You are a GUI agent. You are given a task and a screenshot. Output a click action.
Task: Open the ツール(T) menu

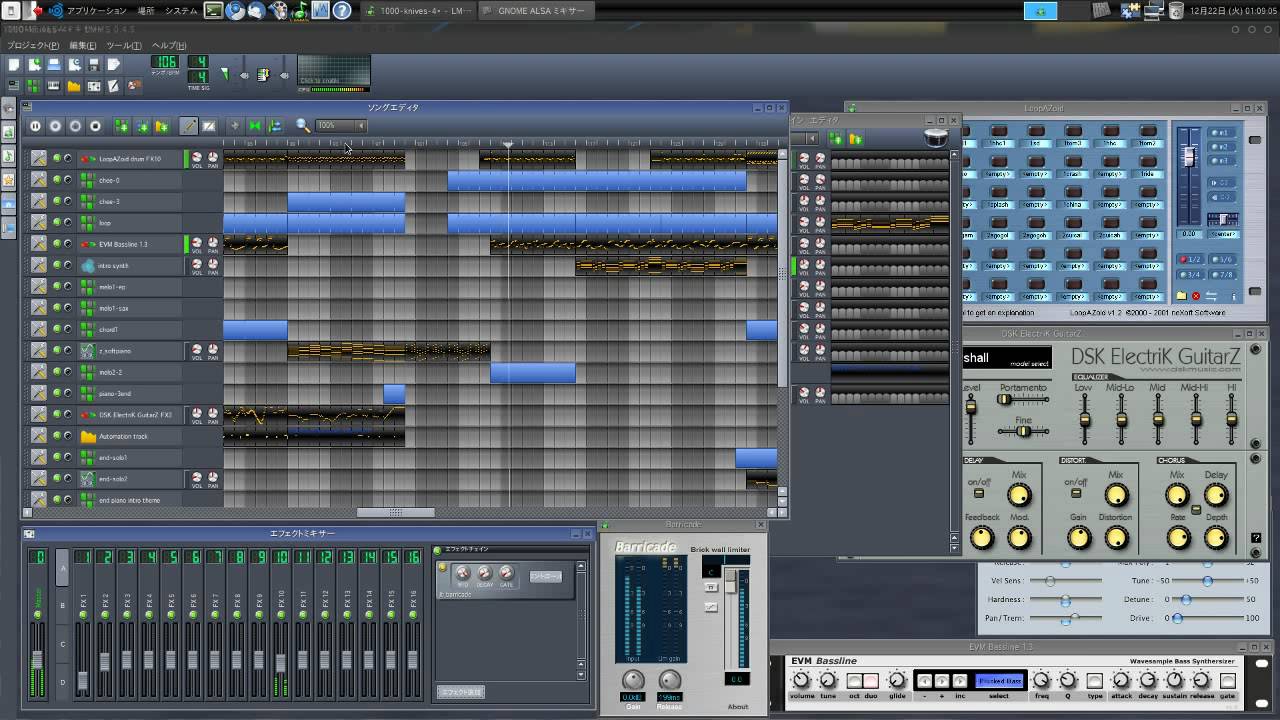click(x=124, y=45)
